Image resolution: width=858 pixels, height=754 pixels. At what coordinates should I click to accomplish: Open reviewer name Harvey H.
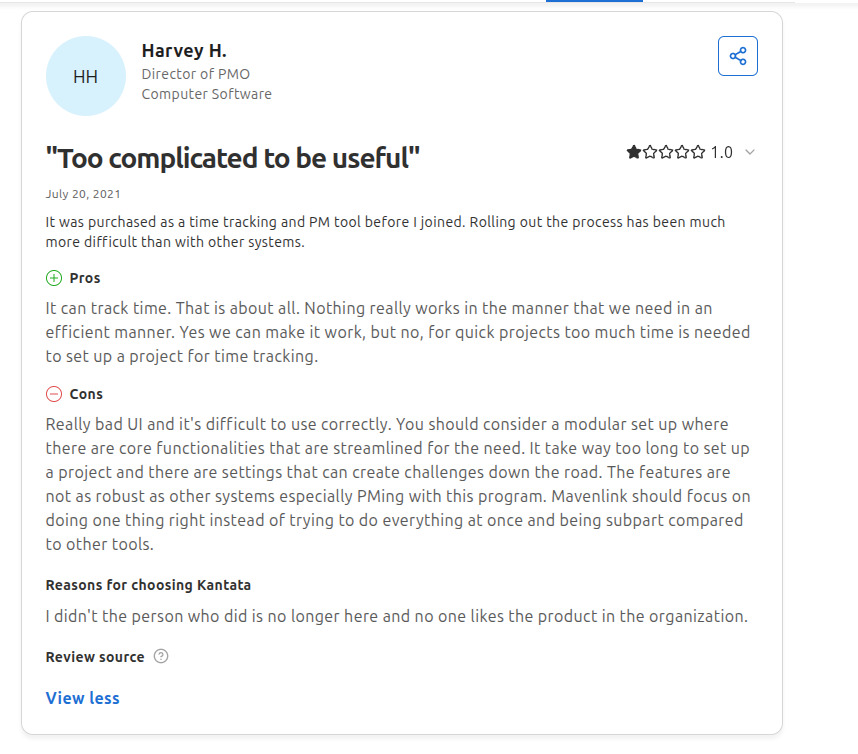coord(184,51)
